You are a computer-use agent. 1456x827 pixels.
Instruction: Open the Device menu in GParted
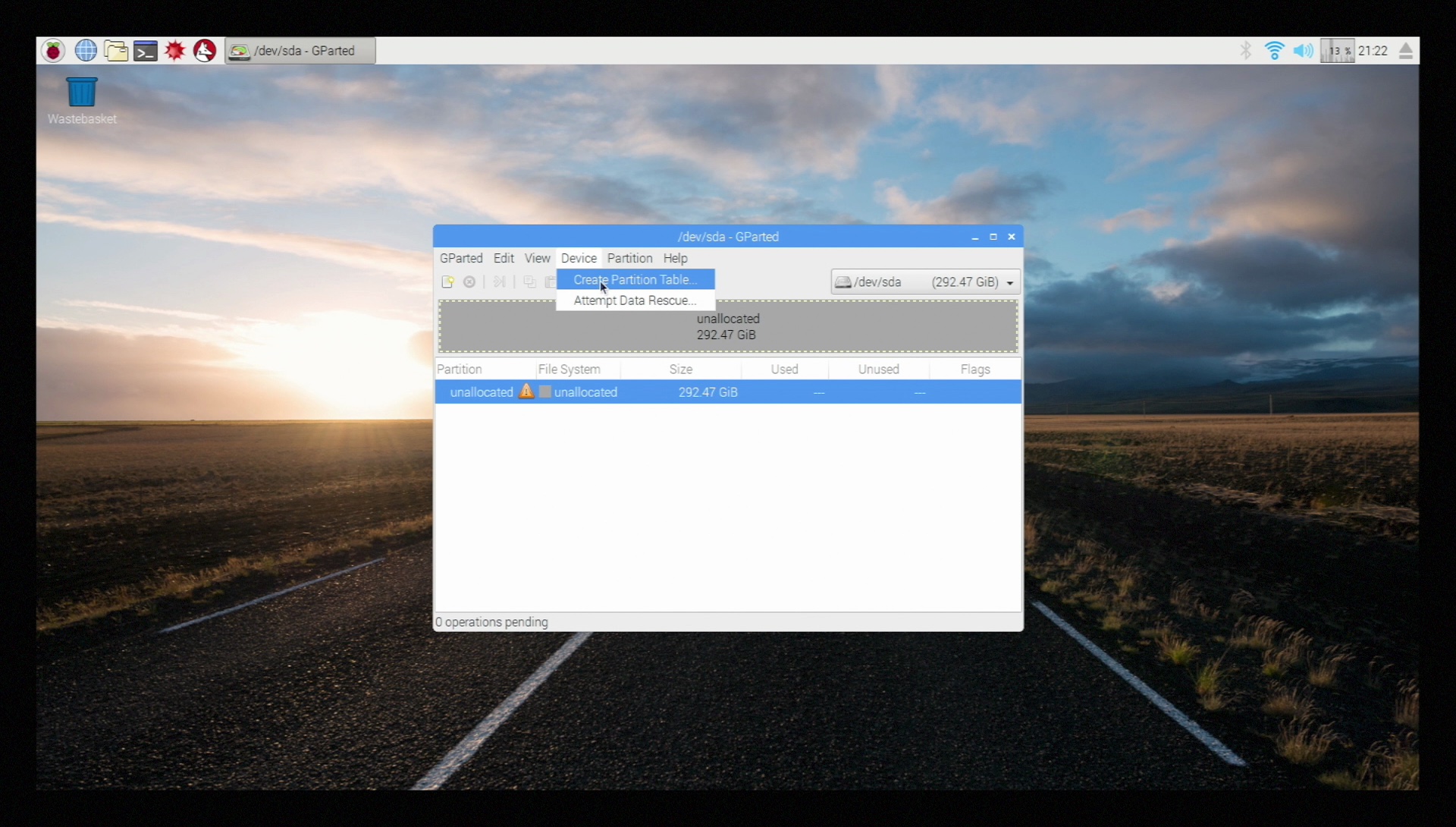click(578, 258)
